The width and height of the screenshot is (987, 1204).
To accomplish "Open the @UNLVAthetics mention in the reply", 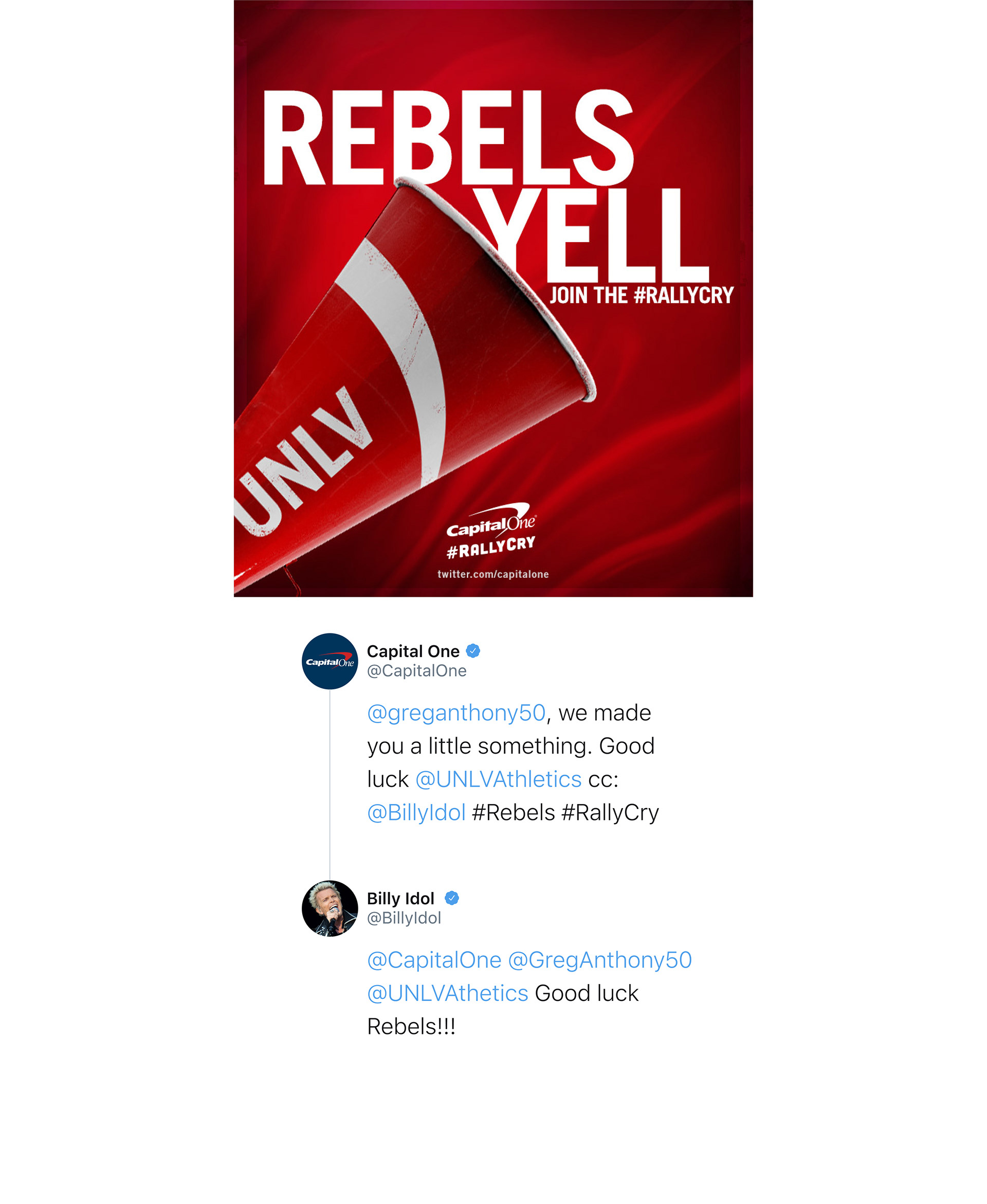I will (x=448, y=994).
